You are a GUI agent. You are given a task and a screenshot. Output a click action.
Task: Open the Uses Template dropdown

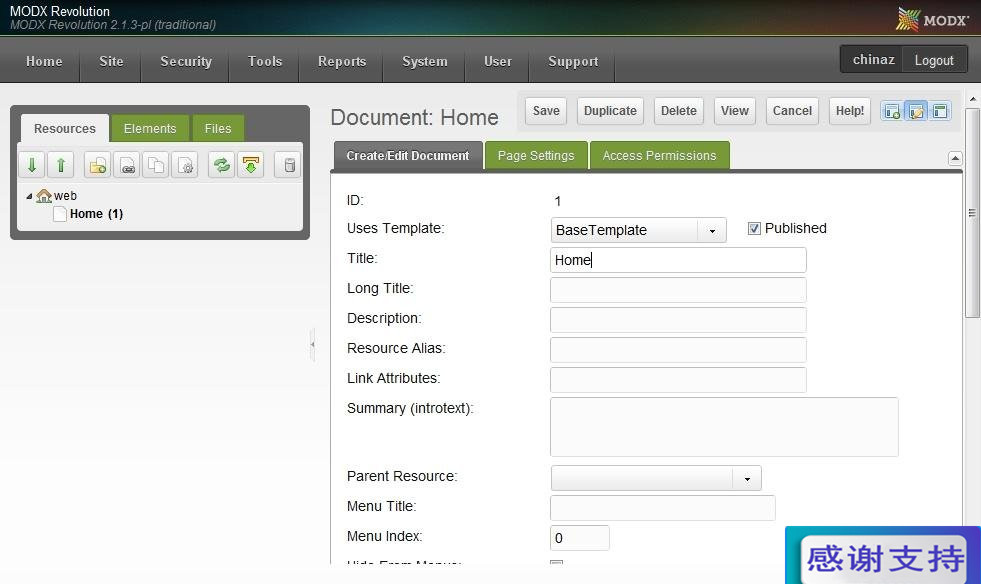(x=712, y=231)
